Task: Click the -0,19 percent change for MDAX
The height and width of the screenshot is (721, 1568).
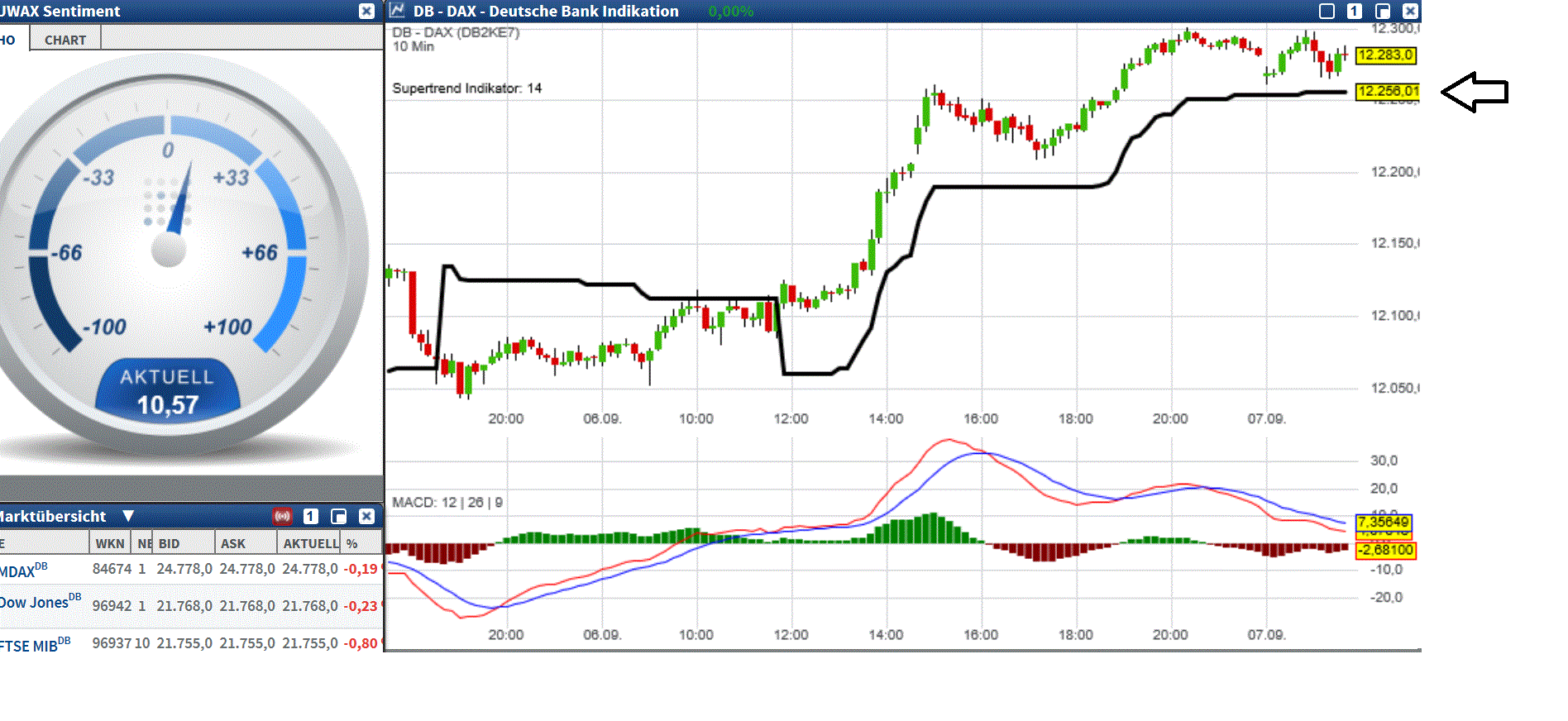Action: [x=361, y=569]
